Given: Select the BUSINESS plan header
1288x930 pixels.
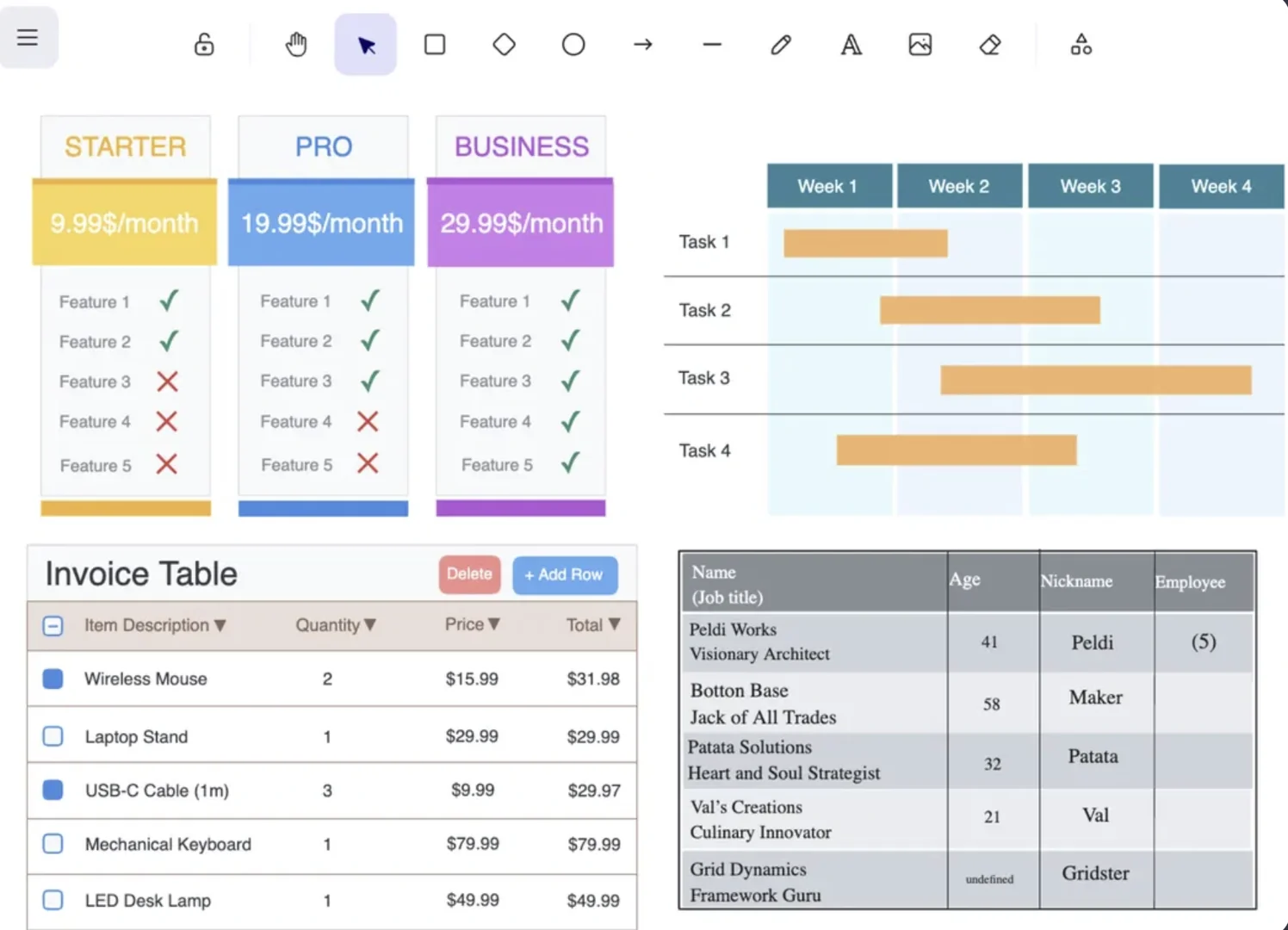Looking at the screenshot, I should pos(522,146).
